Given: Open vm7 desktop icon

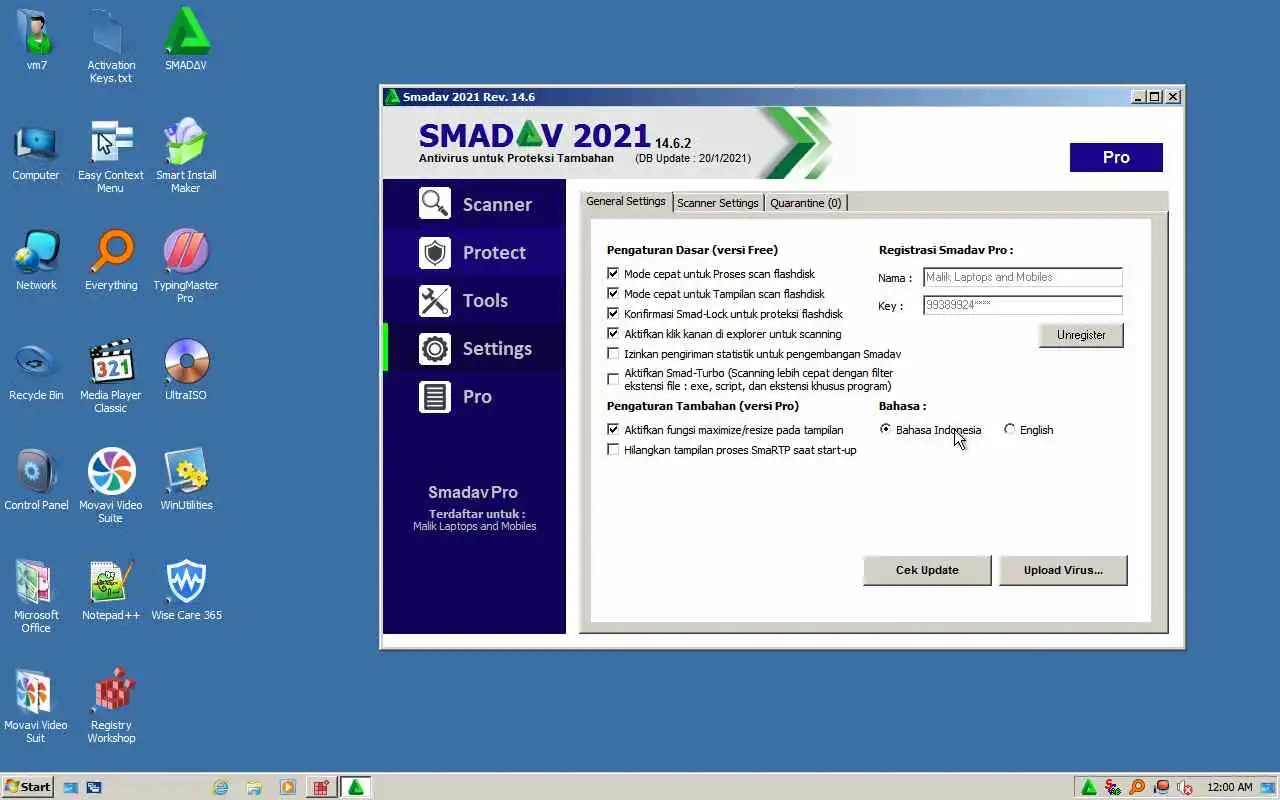Looking at the screenshot, I should point(37,42).
